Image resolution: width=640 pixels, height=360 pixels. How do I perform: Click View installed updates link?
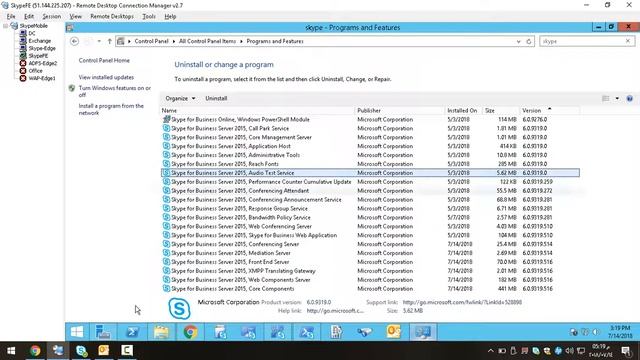click(106, 77)
